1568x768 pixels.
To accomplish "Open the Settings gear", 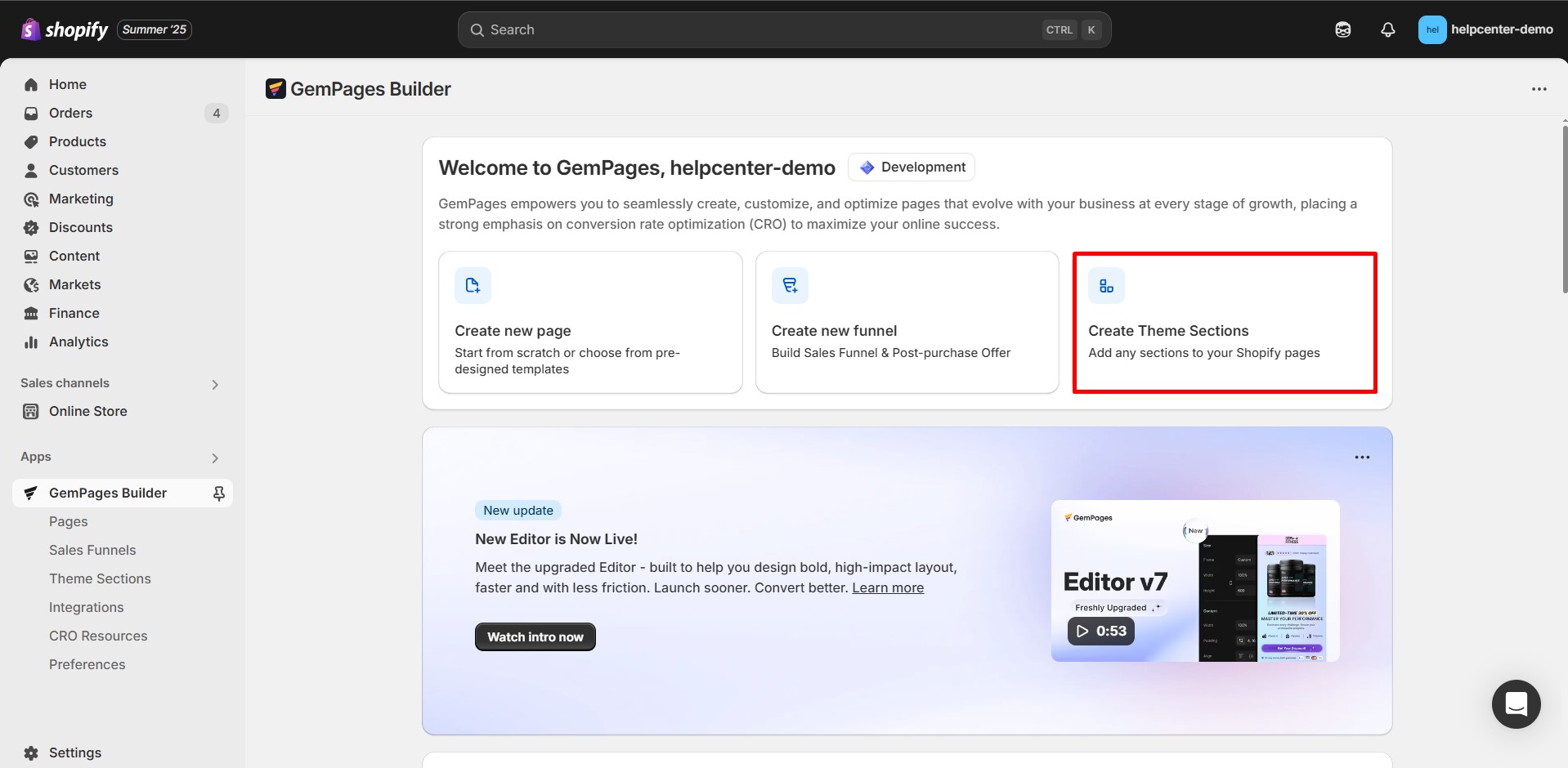I will [x=29, y=752].
